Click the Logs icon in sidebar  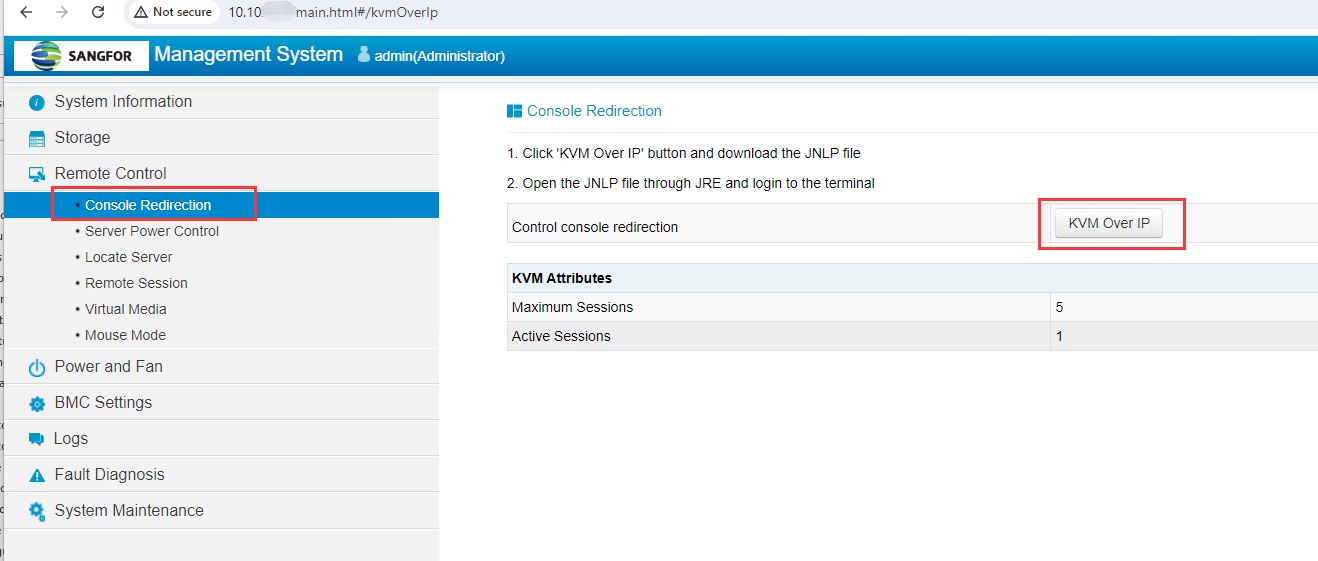click(x=37, y=439)
